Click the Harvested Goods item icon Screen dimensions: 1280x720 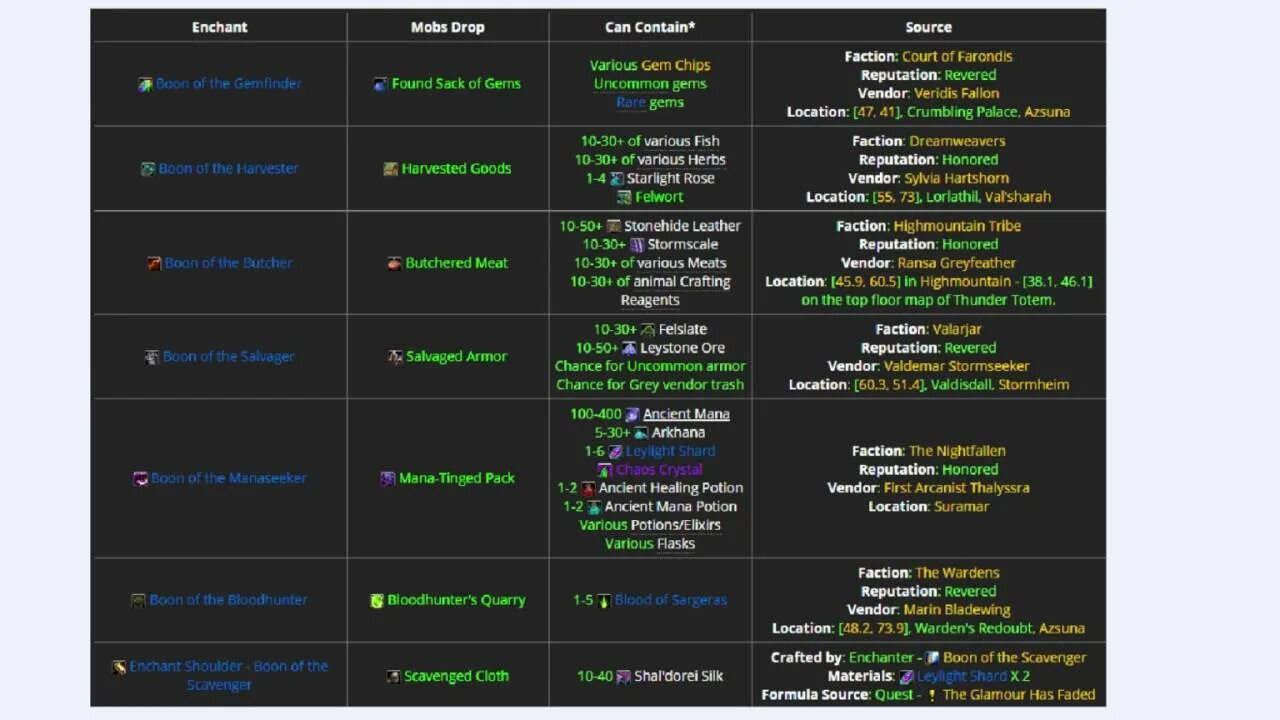coord(390,169)
